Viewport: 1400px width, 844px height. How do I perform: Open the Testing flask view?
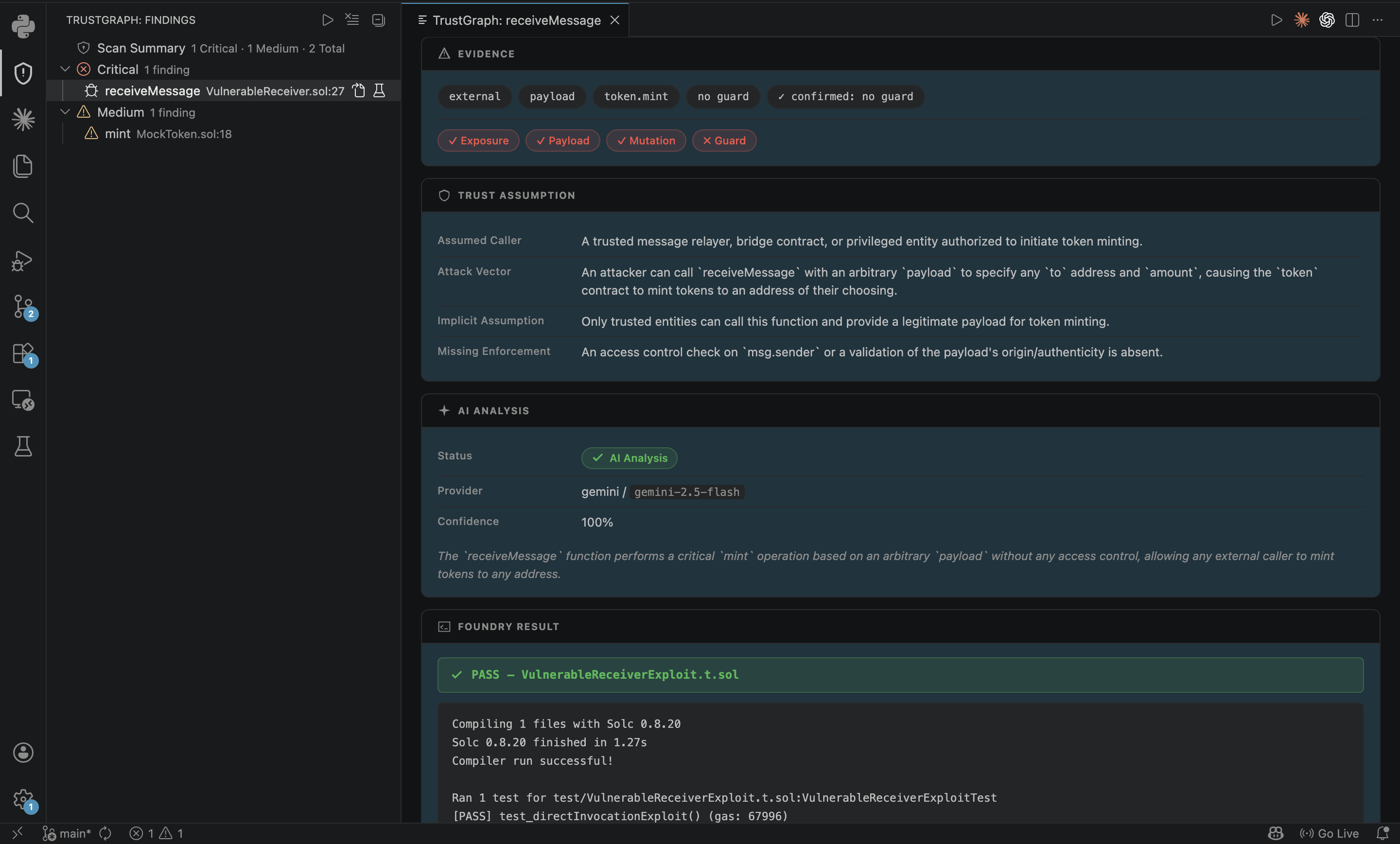coord(23,446)
